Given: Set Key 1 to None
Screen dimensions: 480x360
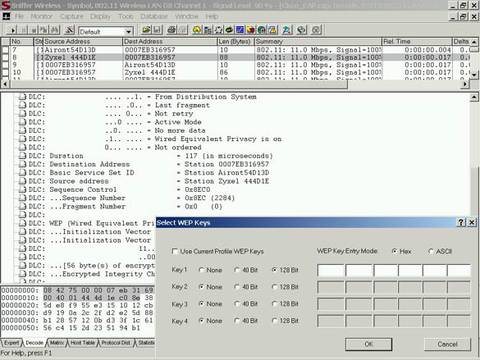Looking at the screenshot, I should [x=201, y=270].
